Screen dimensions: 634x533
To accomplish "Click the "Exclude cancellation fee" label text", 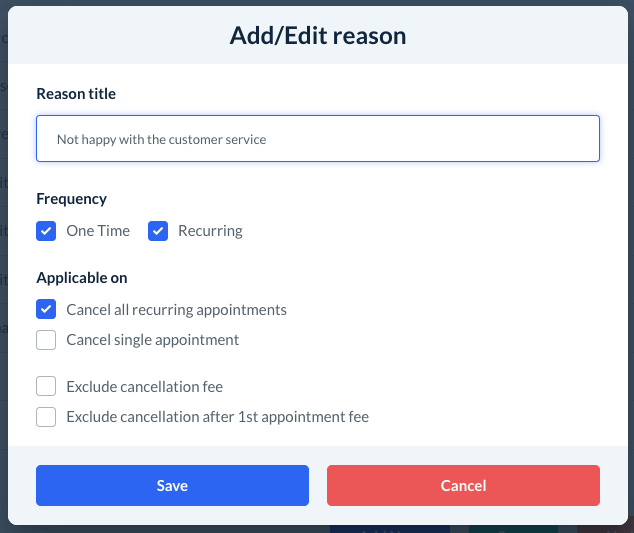I will (144, 386).
